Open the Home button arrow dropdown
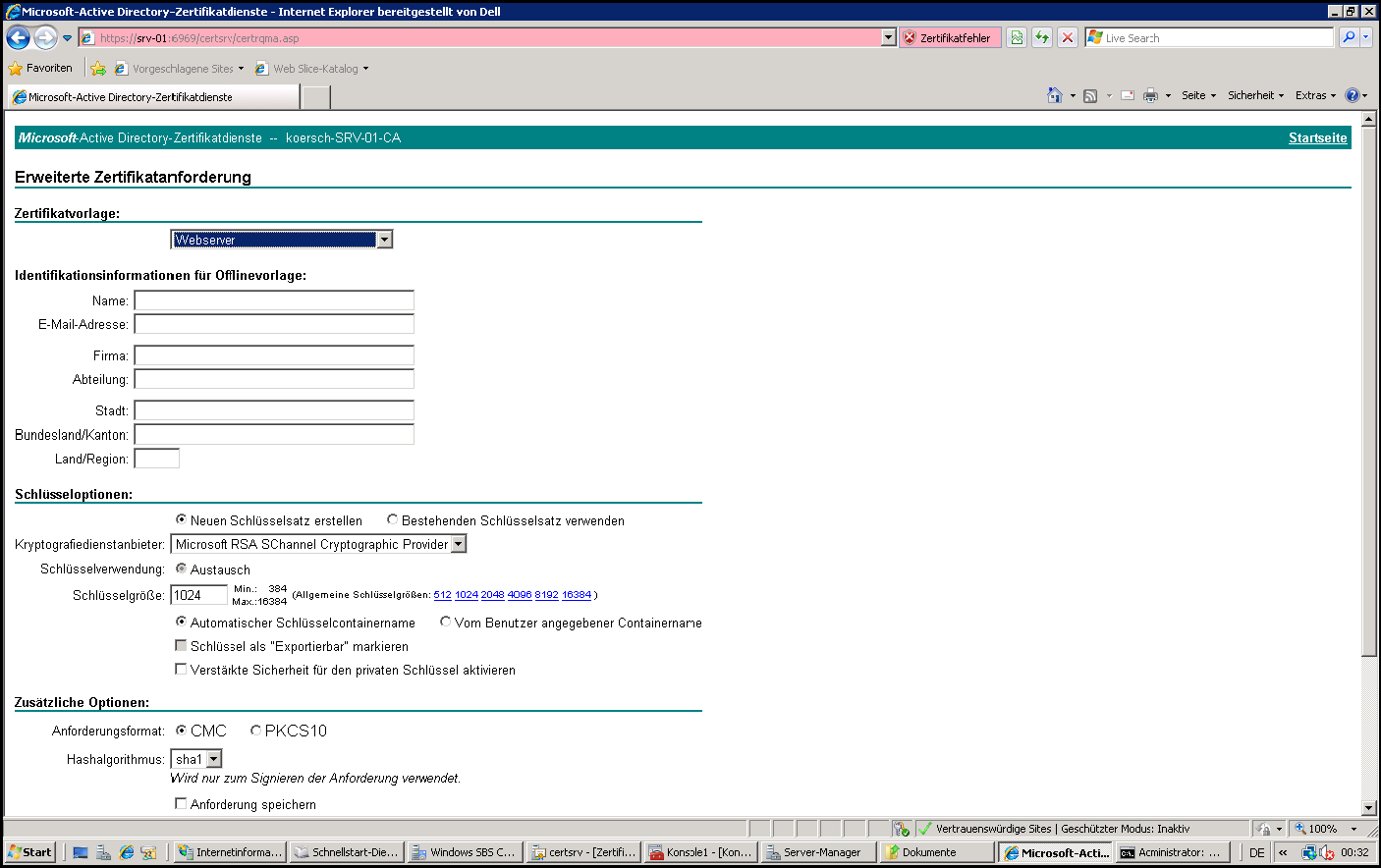Screen dimensions: 1381x868 click(1073, 95)
